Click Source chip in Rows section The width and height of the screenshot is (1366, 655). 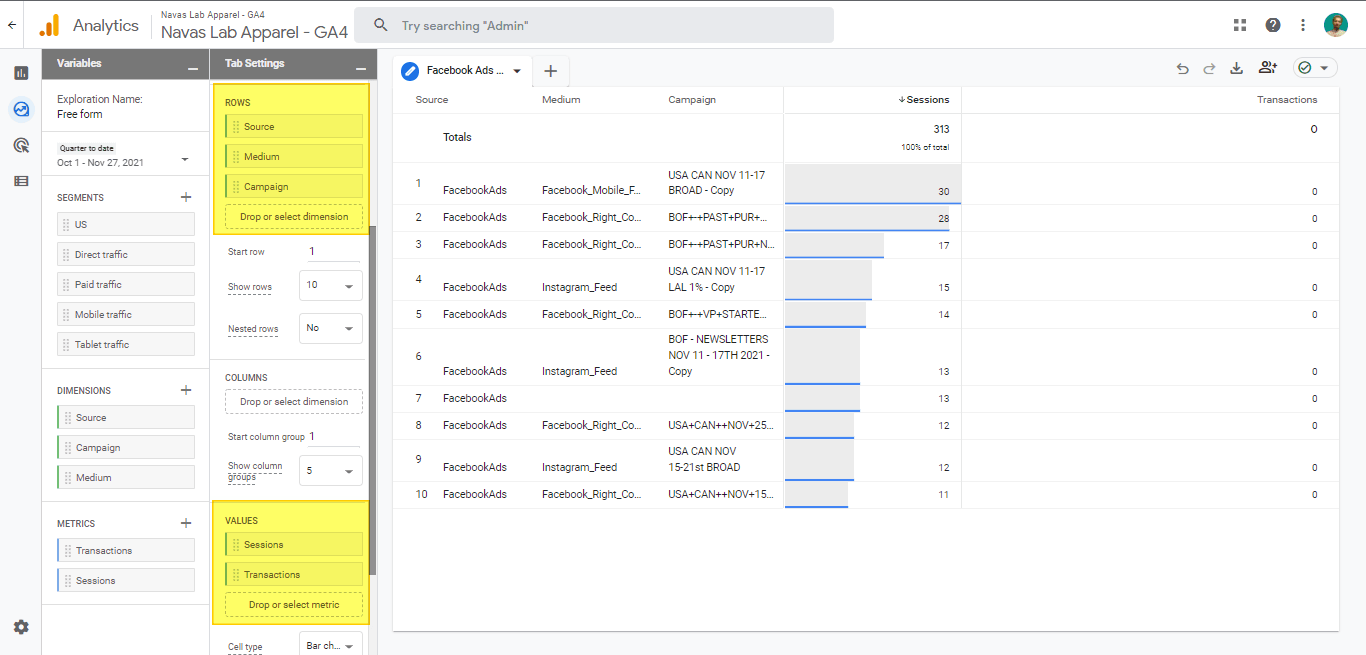point(294,127)
